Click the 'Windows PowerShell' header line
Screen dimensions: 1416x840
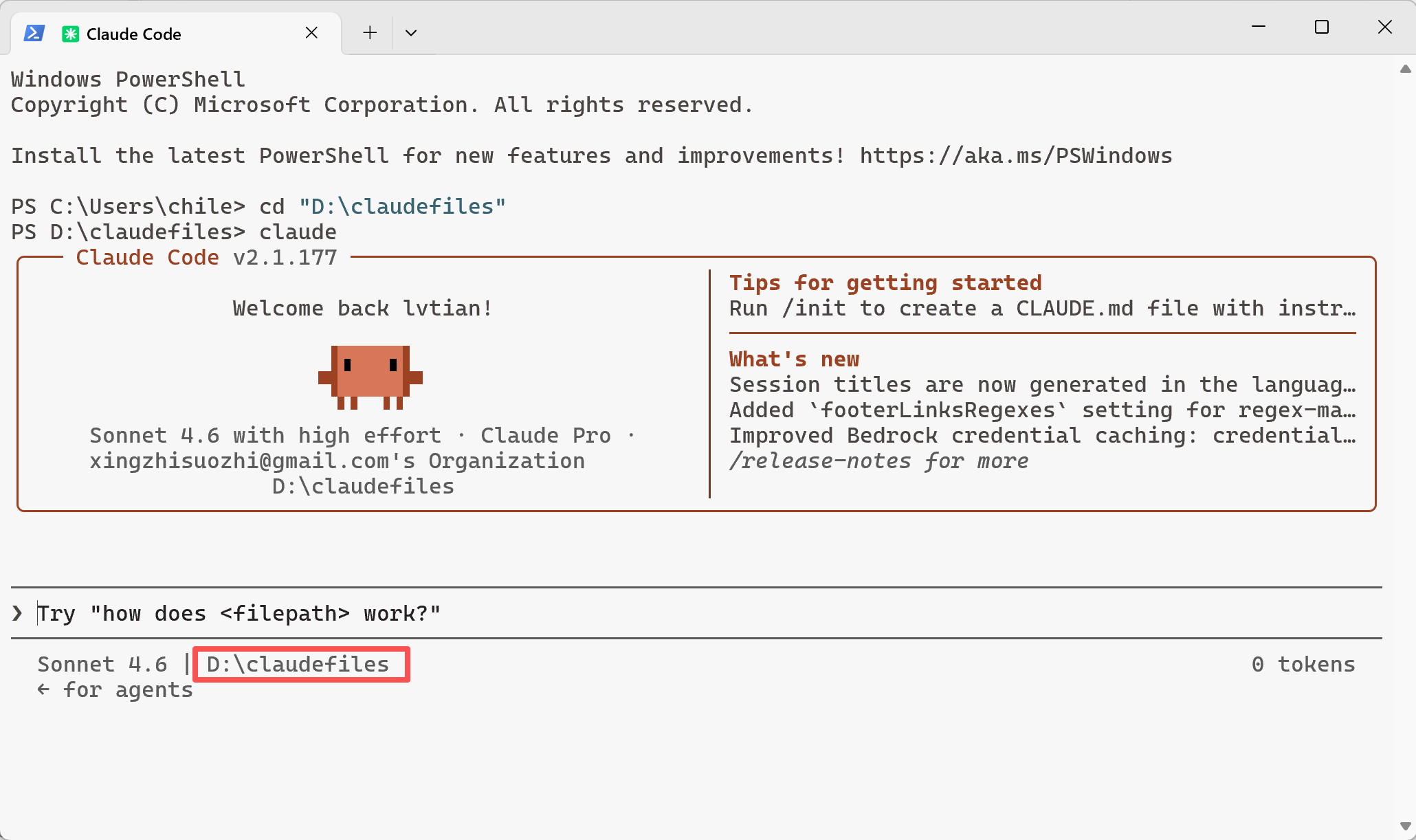pyautogui.click(x=128, y=79)
